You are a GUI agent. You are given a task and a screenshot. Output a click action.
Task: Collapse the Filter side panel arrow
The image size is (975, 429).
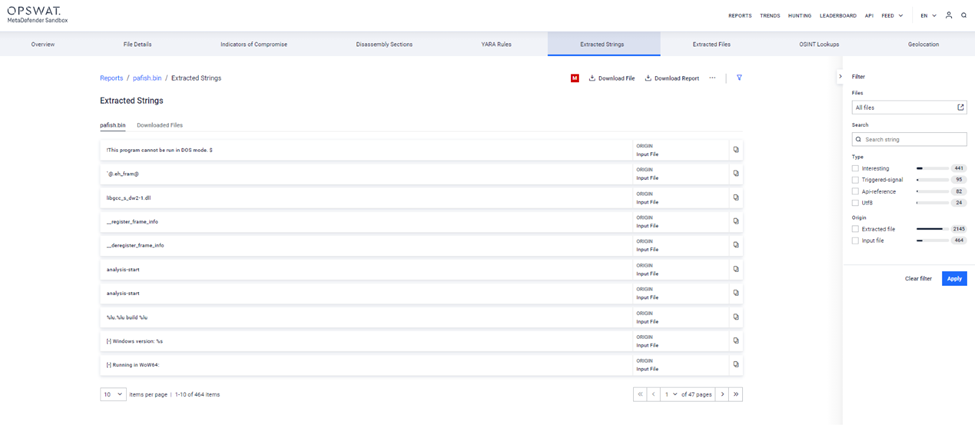click(840, 76)
